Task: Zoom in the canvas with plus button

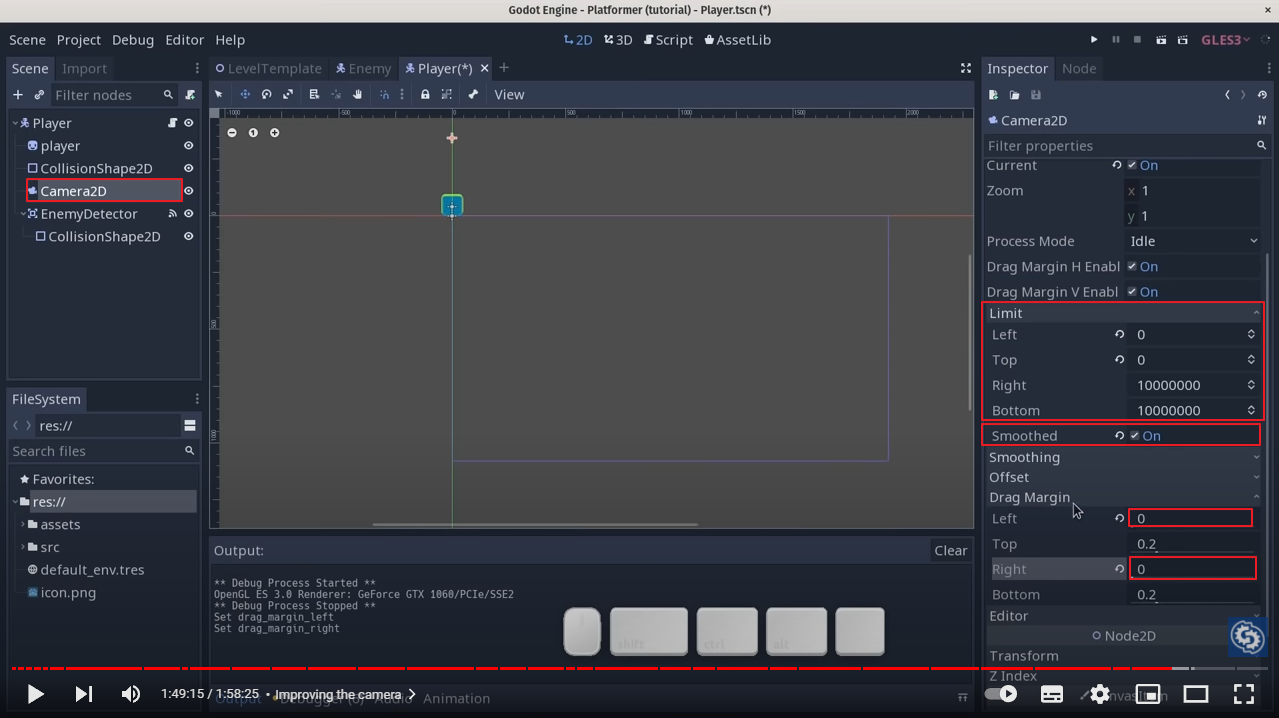Action: pos(274,132)
